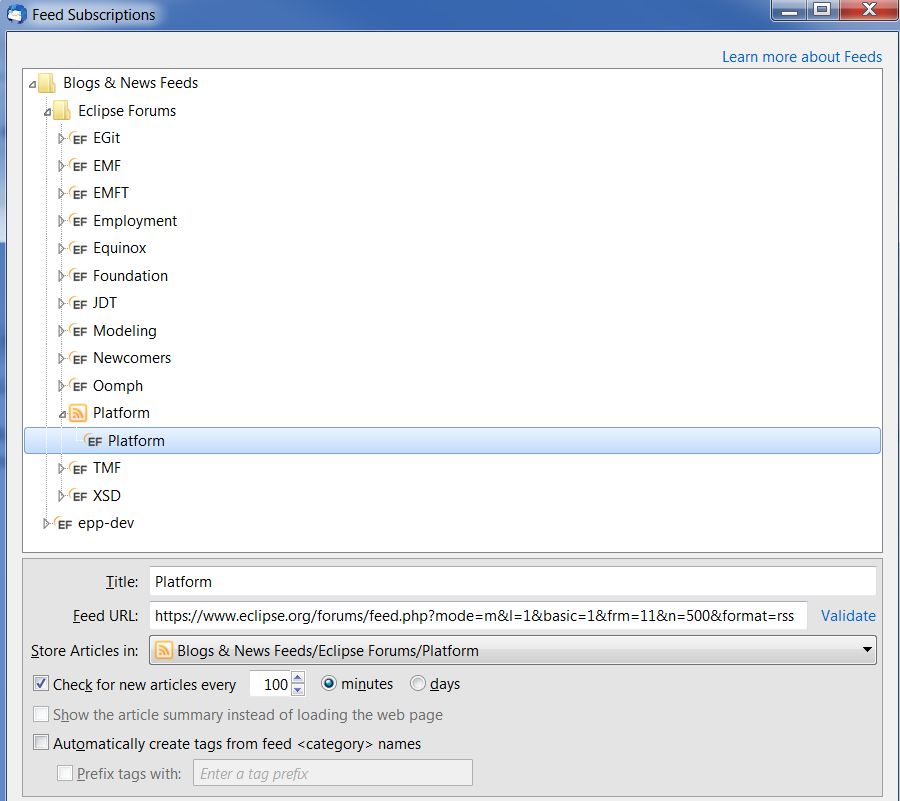Image resolution: width=900 pixels, height=801 pixels.
Task: Click the Feed URL input field
Action: [478, 616]
